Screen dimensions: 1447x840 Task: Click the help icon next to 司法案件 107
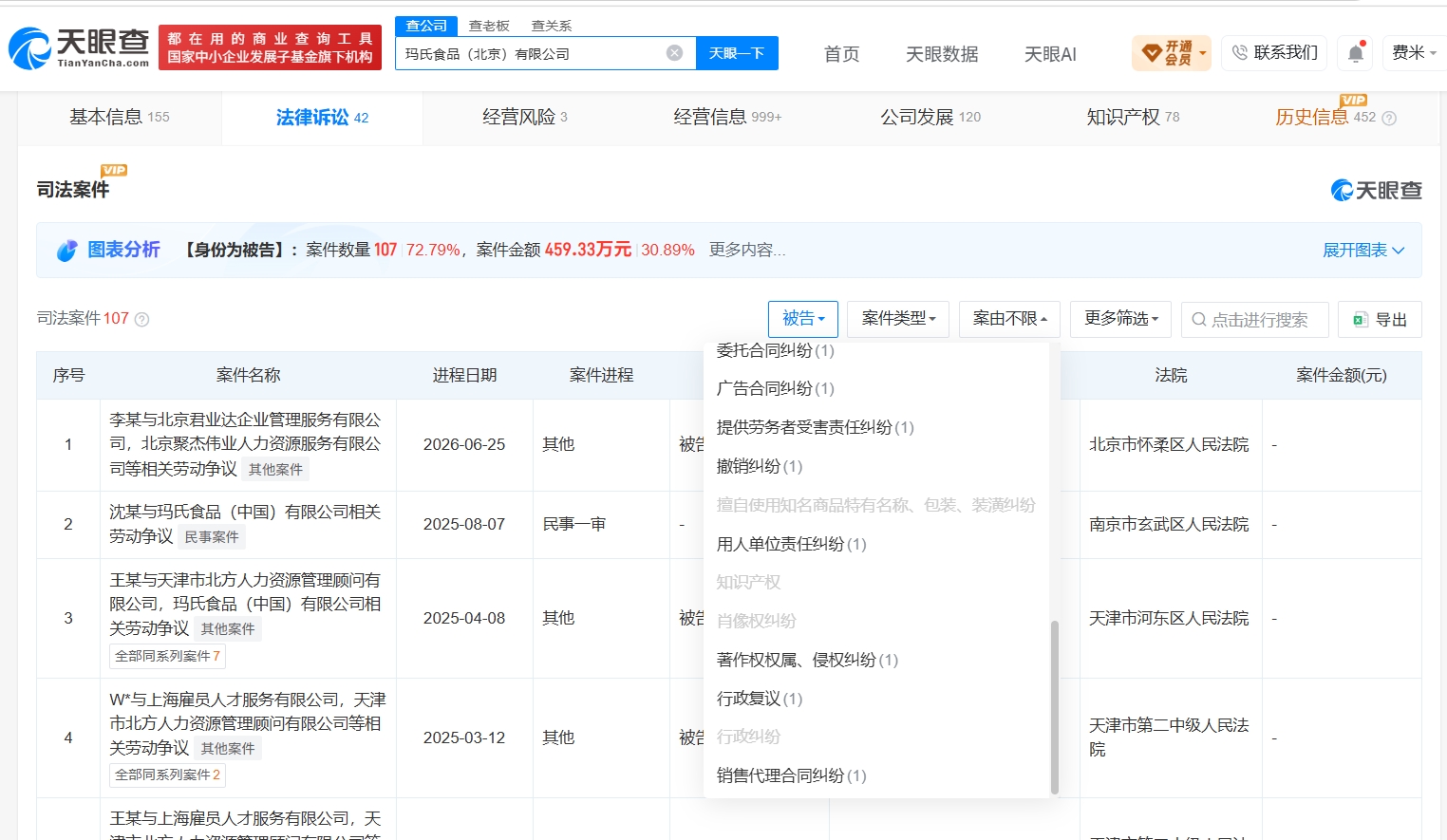[141, 320]
